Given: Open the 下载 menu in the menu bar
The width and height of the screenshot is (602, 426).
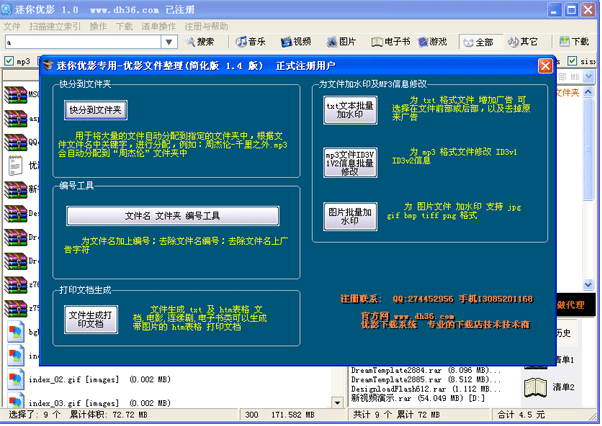Looking at the screenshot, I should point(124,26).
